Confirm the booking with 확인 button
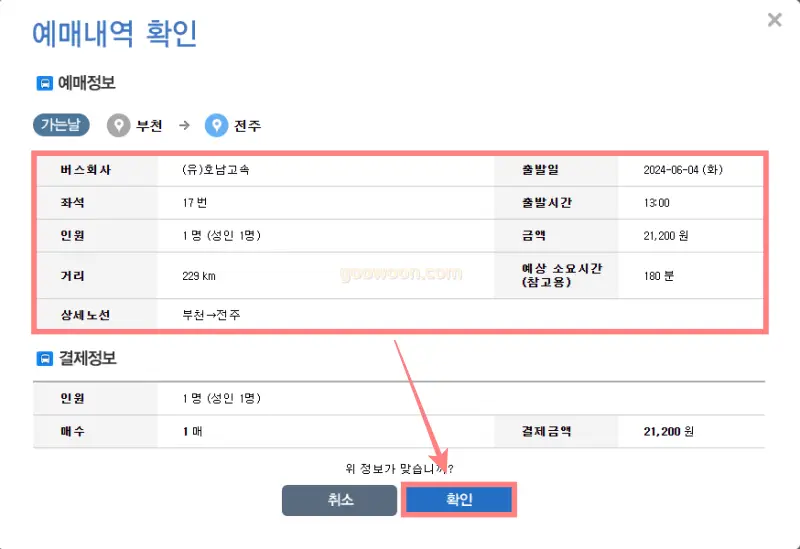The image size is (800, 549). 459,500
